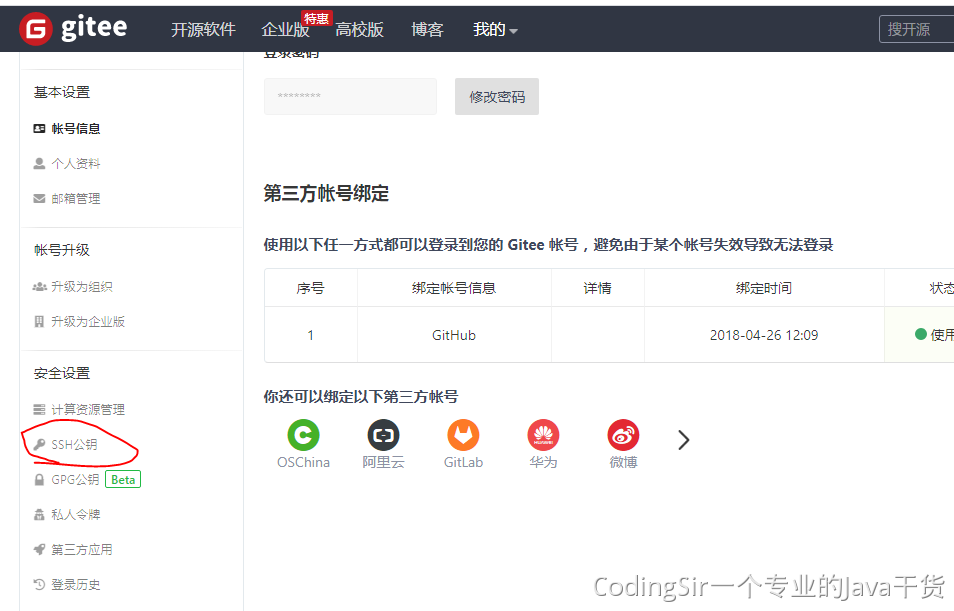The height and width of the screenshot is (611, 954).
Task: Click the GPG公钥 lock icon
Action: (39, 480)
